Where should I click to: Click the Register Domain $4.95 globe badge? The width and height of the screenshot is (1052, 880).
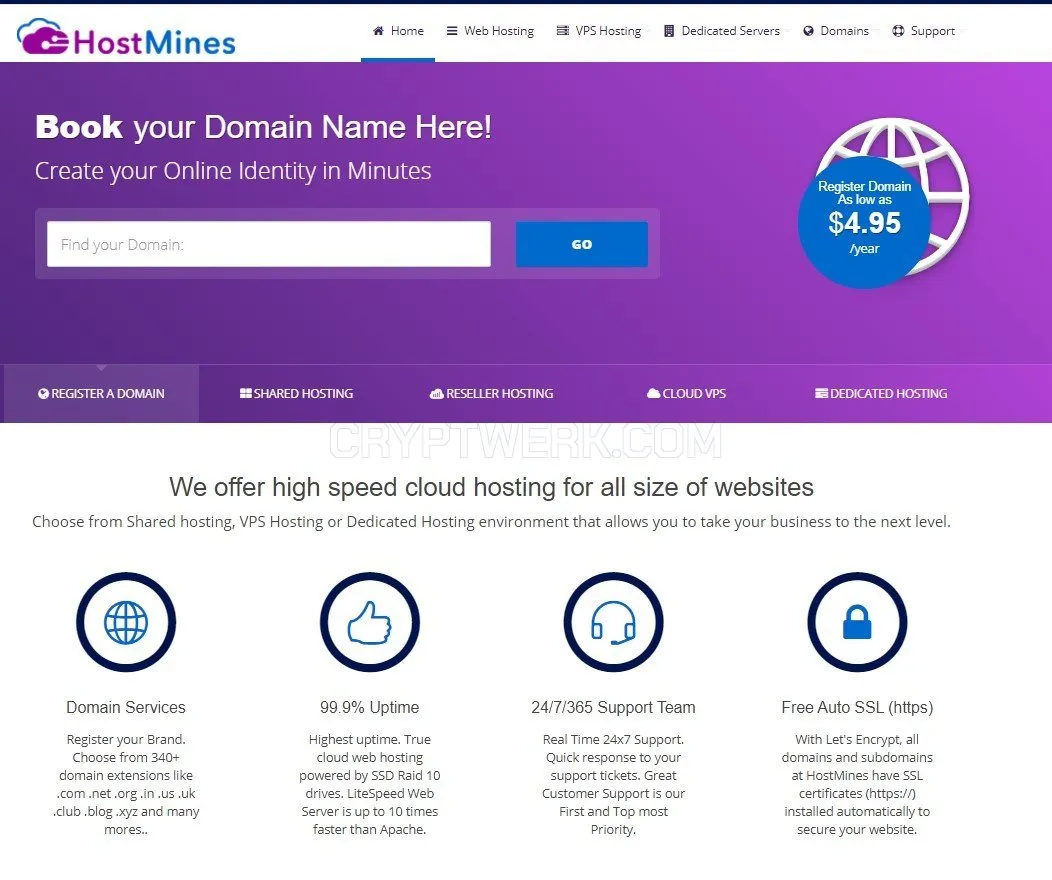[x=883, y=203]
